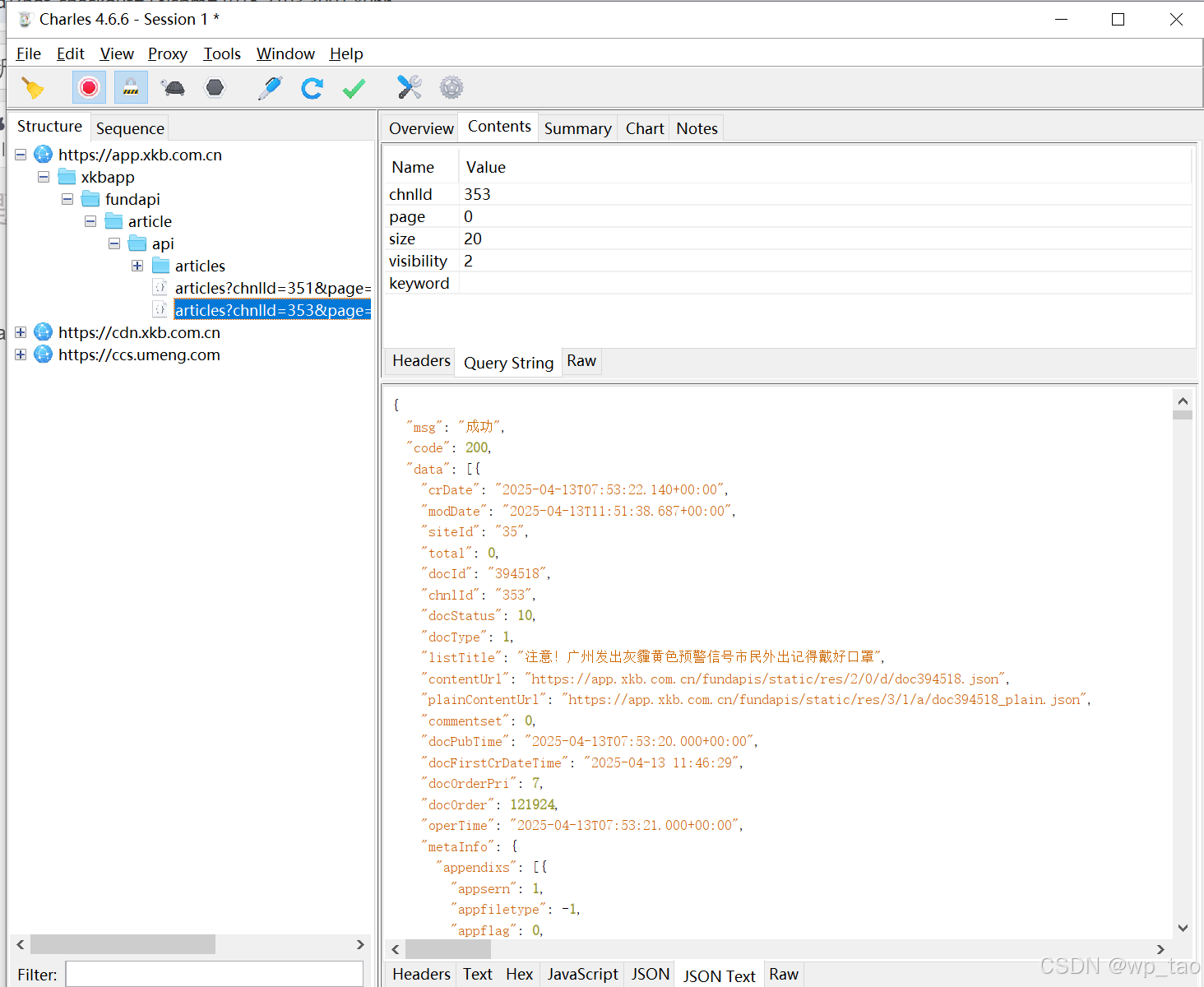This screenshot has height=987, width=1204.
Task: Select the request Headers tab
Action: (421, 361)
